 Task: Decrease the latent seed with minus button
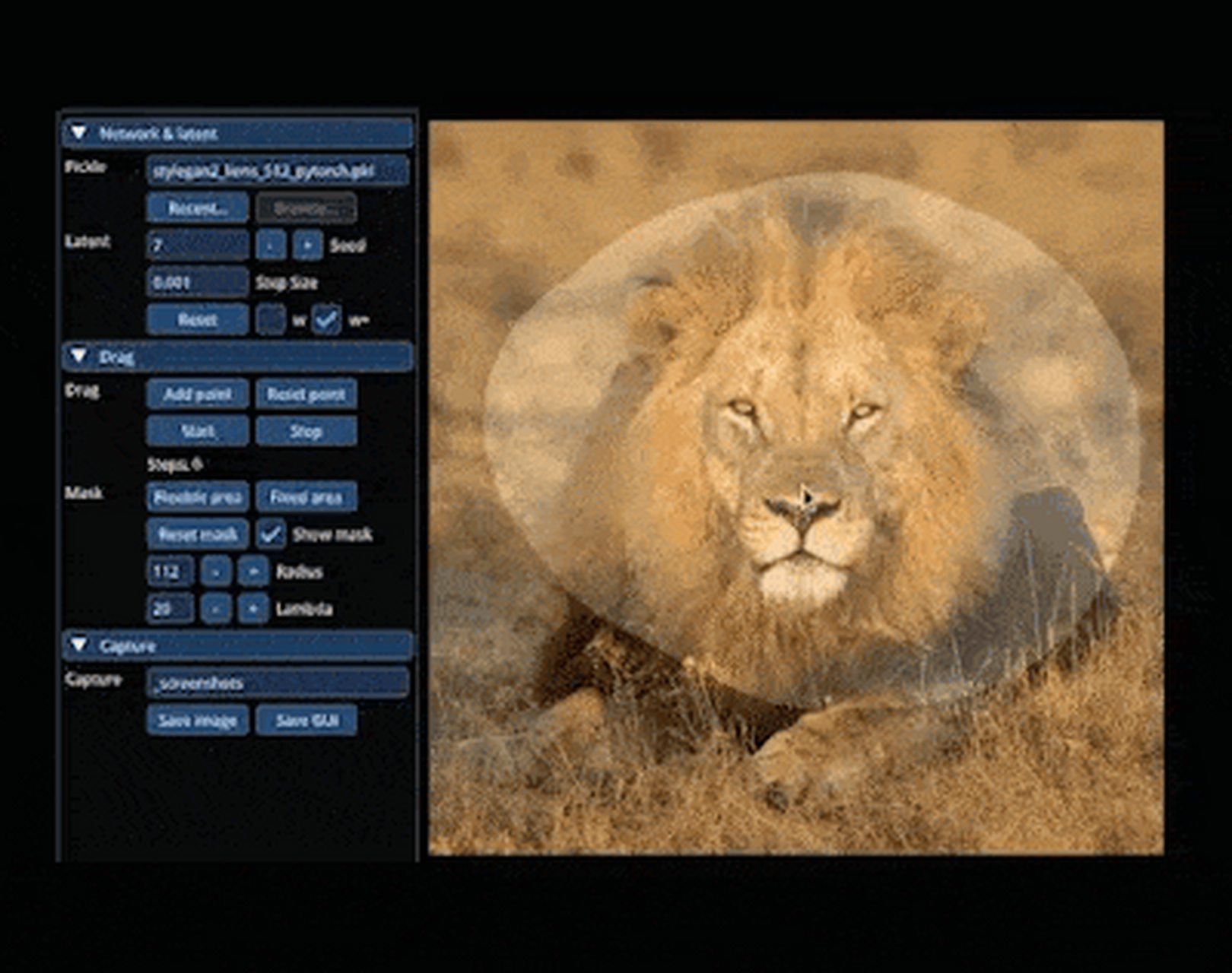point(271,245)
